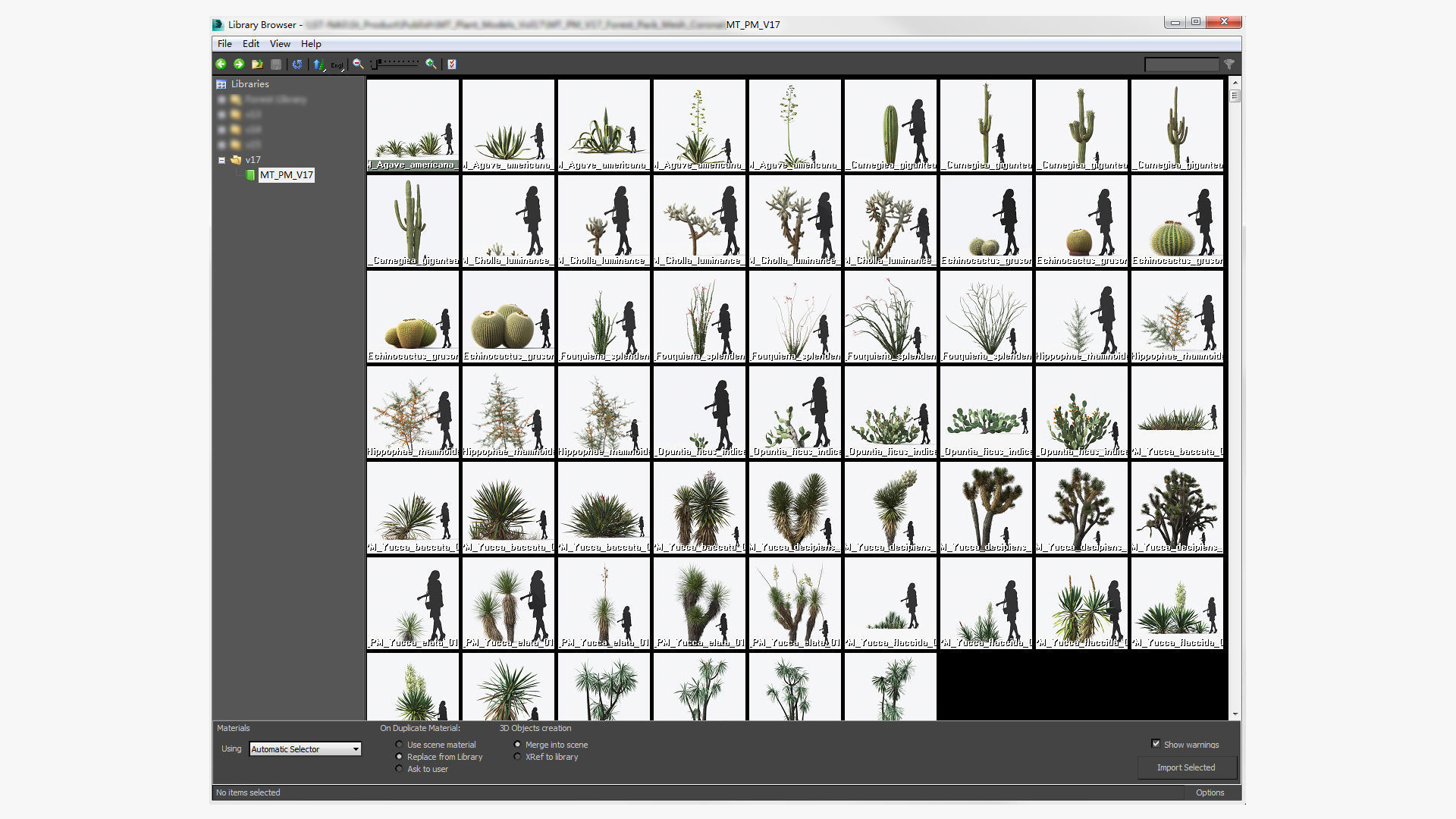Open the Edit menu
The height and width of the screenshot is (819, 1456).
point(251,44)
